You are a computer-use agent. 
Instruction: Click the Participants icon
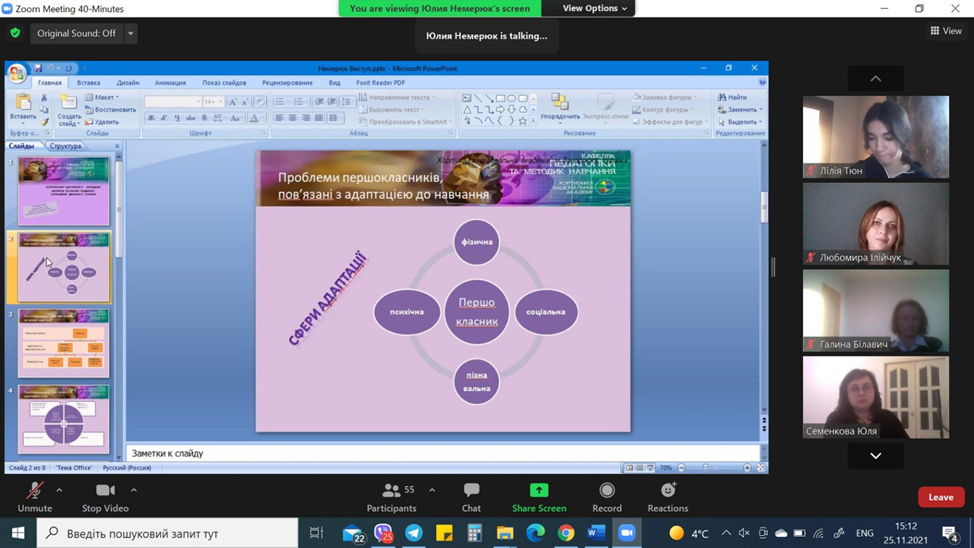tap(391, 491)
